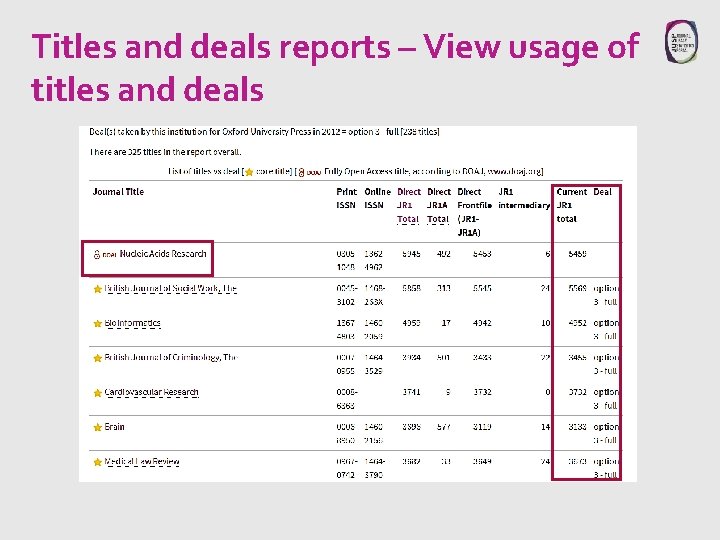Open the Bioinformatics journal link

(x=132, y=323)
